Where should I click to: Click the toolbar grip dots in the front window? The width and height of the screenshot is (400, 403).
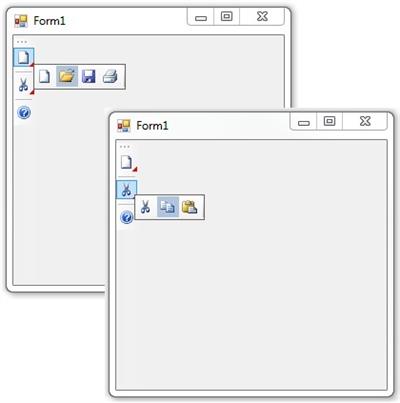pos(124,147)
